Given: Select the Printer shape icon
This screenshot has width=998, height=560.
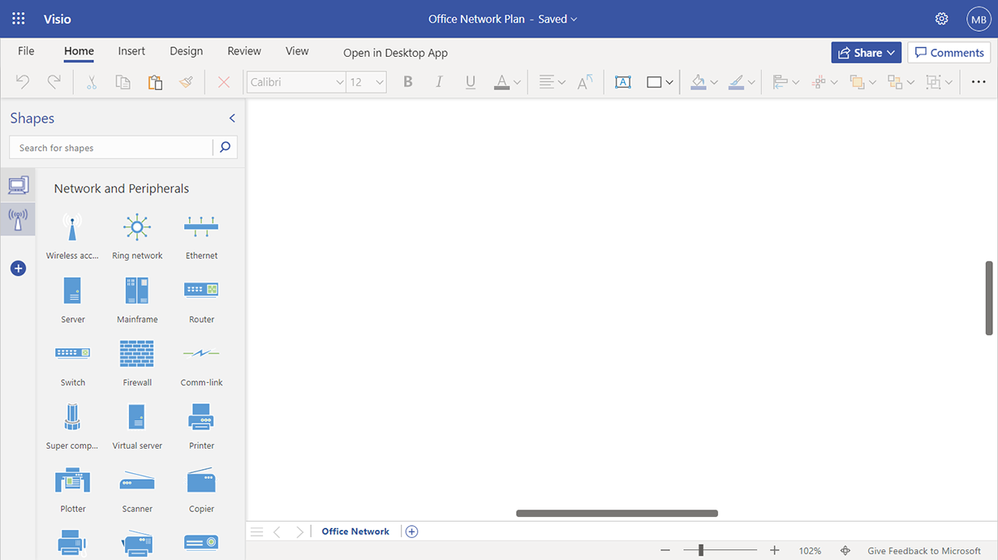Looking at the screenshot, I should [x=201, y=417].
